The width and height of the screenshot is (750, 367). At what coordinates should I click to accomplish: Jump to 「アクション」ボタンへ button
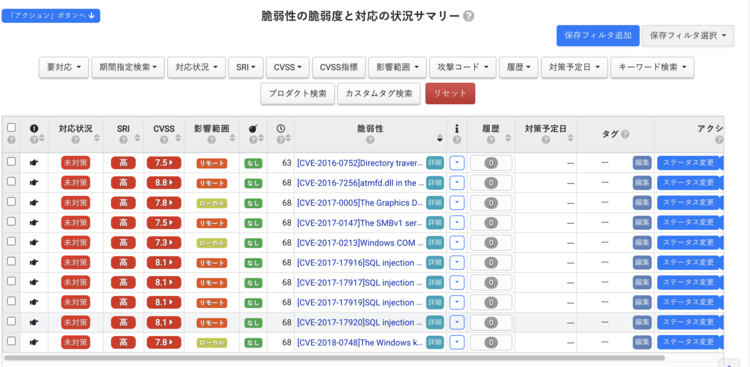(51, 16)
